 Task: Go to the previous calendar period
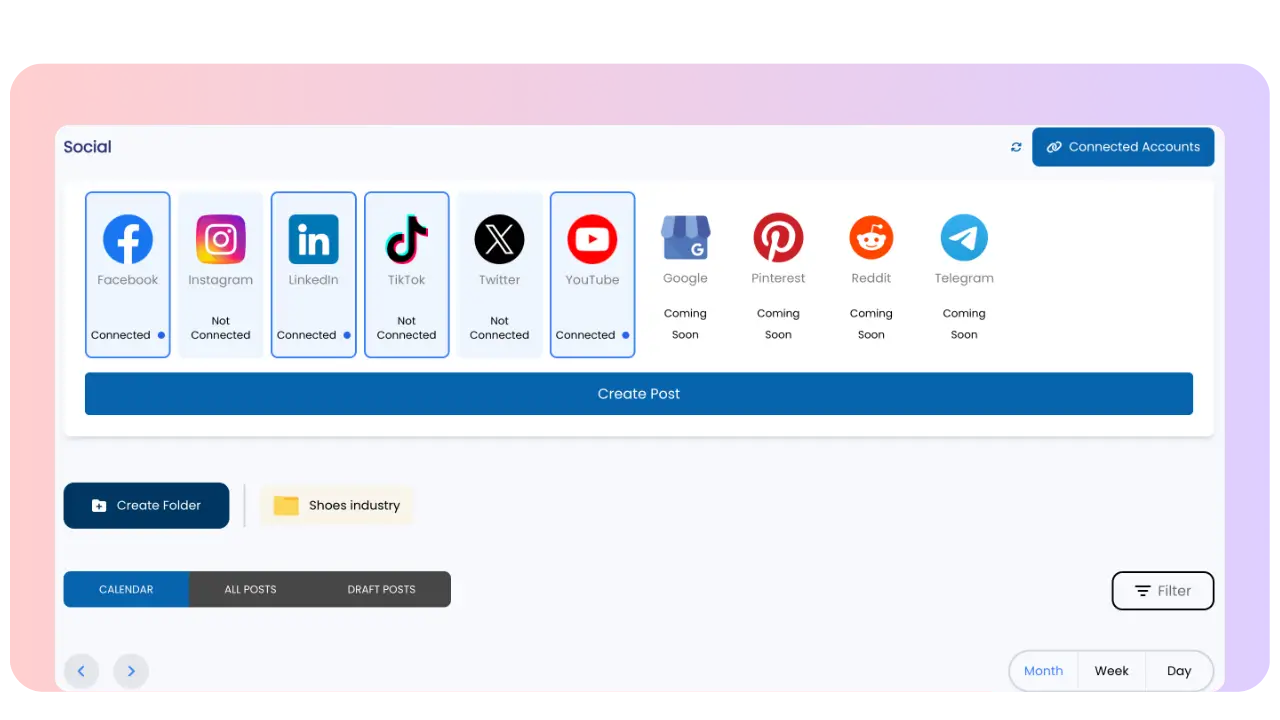click(x=81, y=671)
